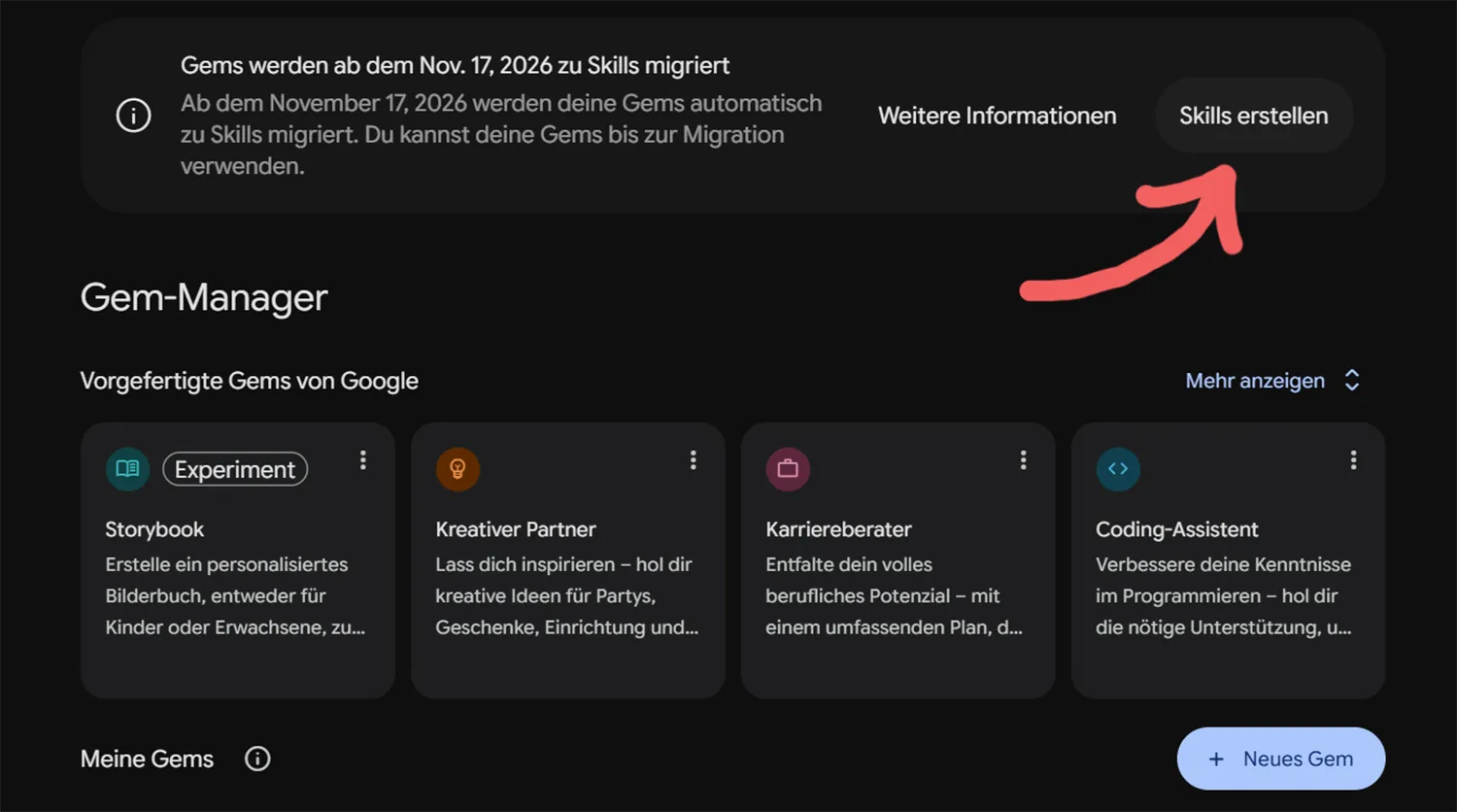Viewport: 1457px width, 812px height.
Task: Click the Experiment badge on Storybook
Action: pyautogui.click(x=235, y=469)
